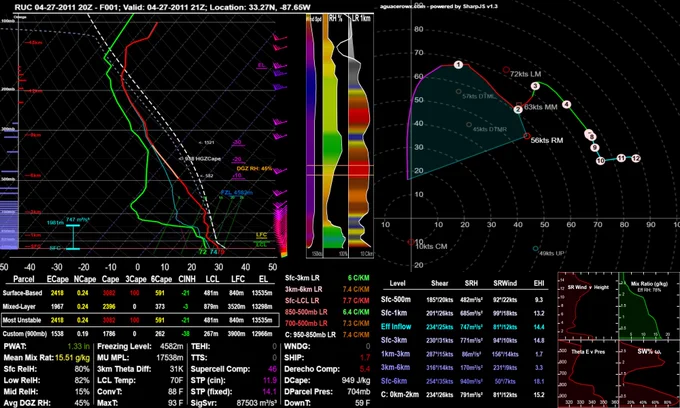Click the 72kts LM storm motion marker
This screenshot has width=680, height=408.
[x=506, y=70]
